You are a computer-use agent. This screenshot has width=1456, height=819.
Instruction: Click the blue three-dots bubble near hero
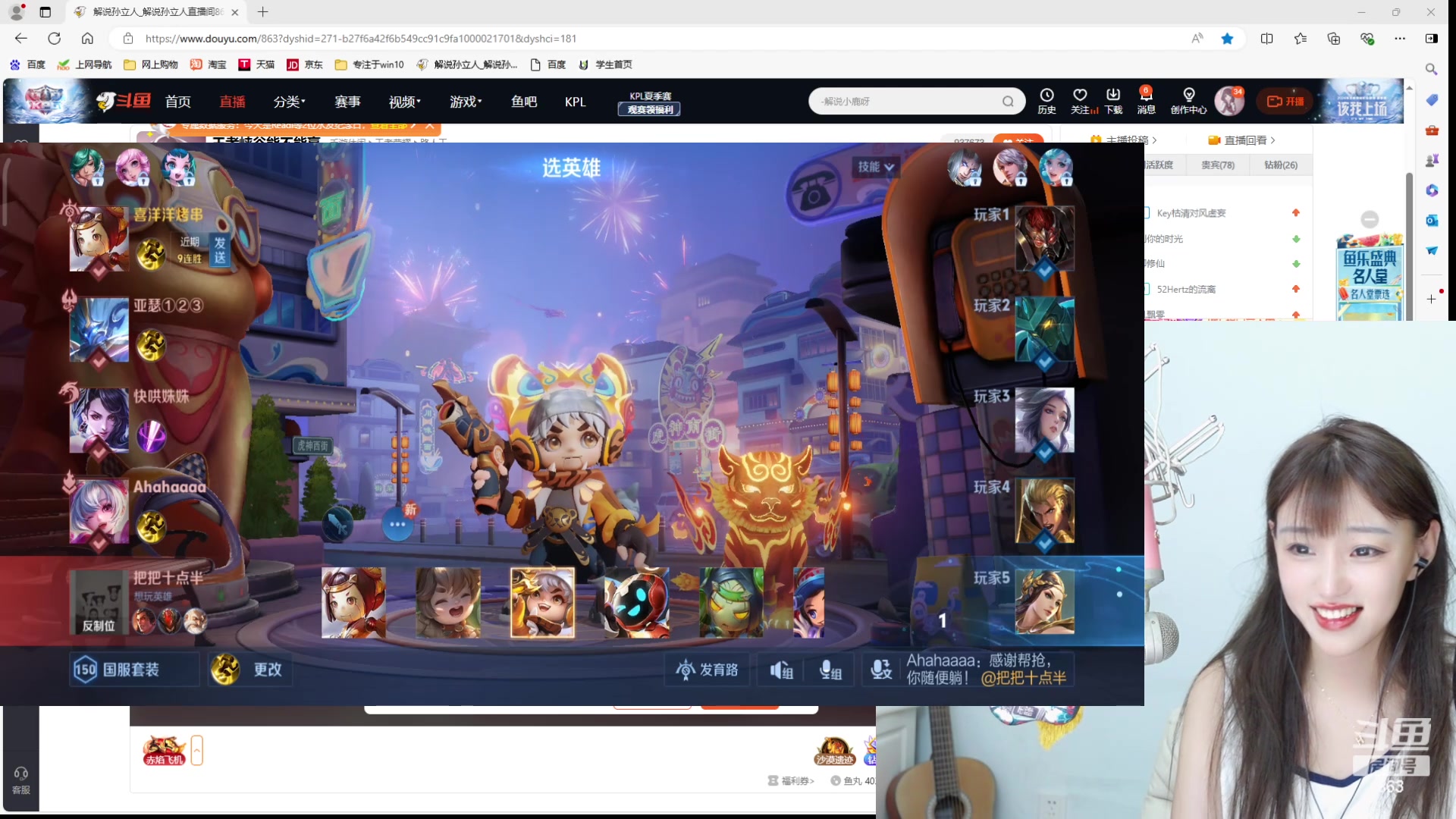tap(397, 524)
